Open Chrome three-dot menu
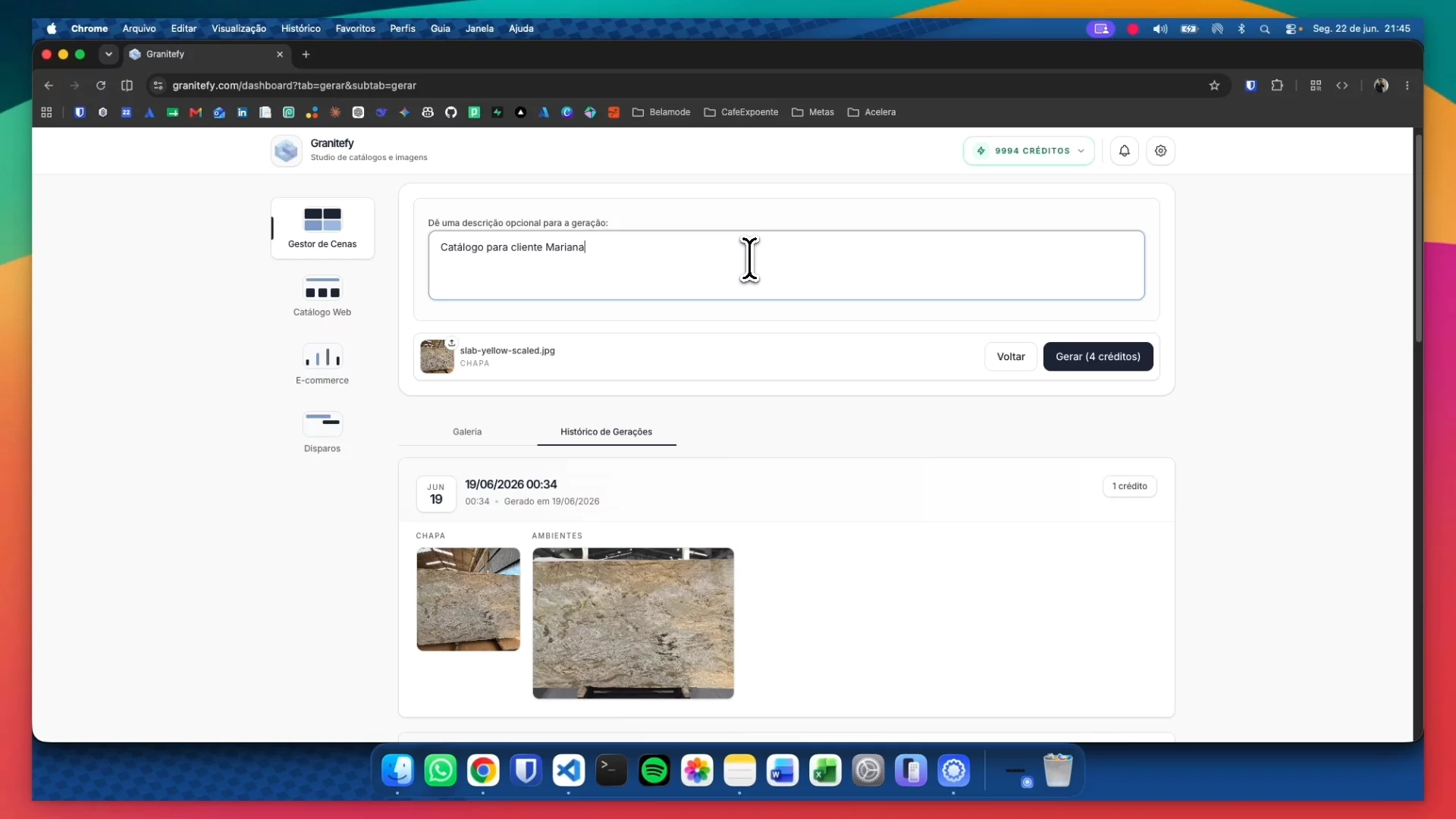Image resolution: width=1456 pixels, height=819 pixels. point(1407,86)
